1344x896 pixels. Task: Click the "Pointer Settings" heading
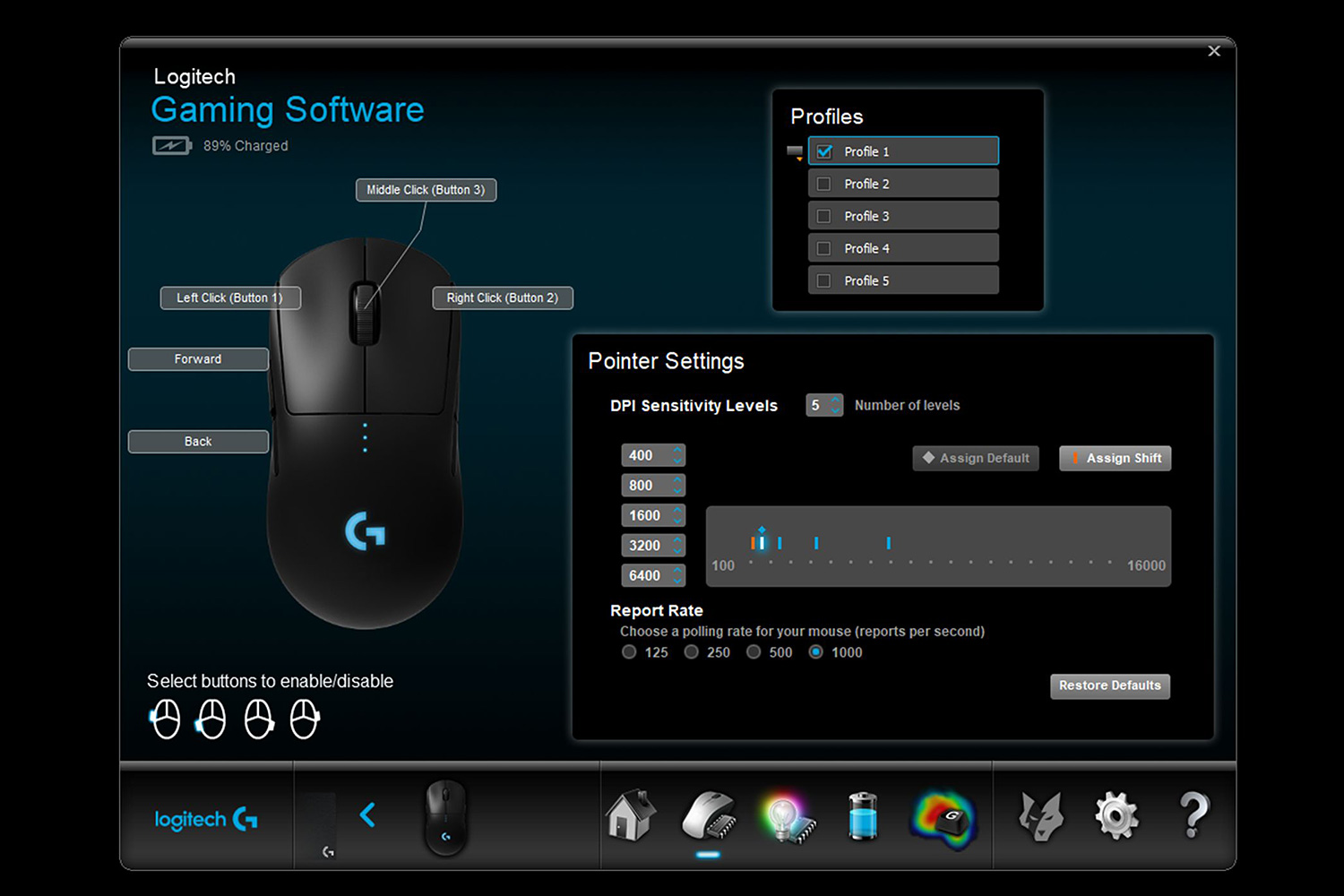click(x=666, y=361)
